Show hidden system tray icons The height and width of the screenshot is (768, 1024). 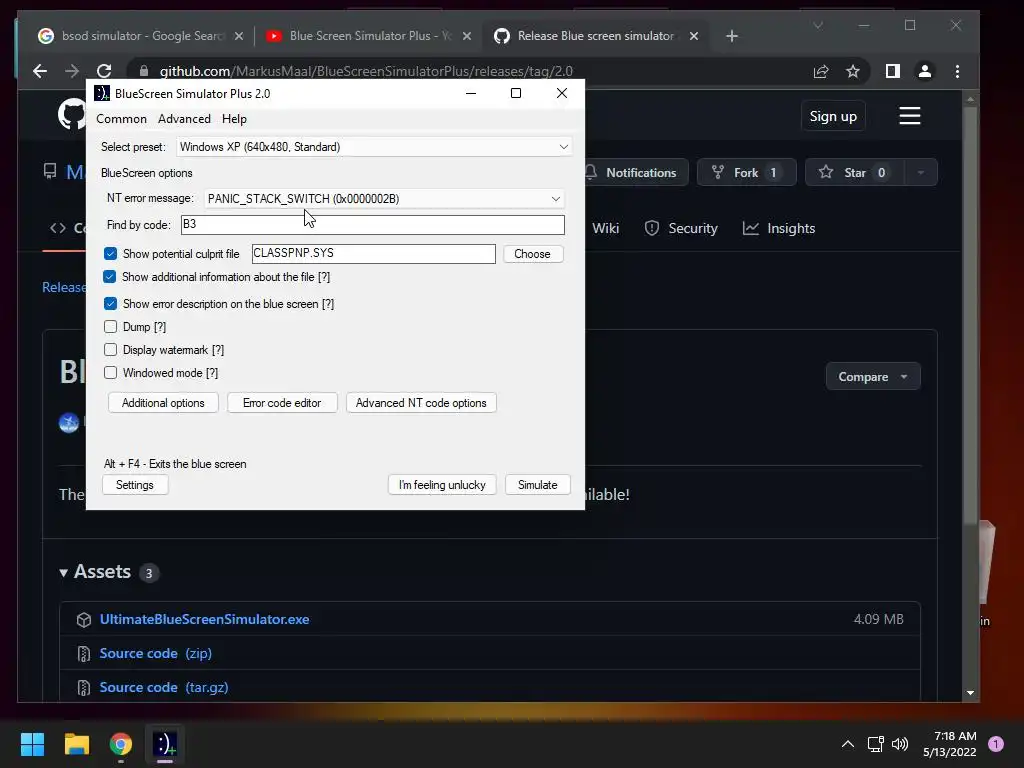pos(848,744)
